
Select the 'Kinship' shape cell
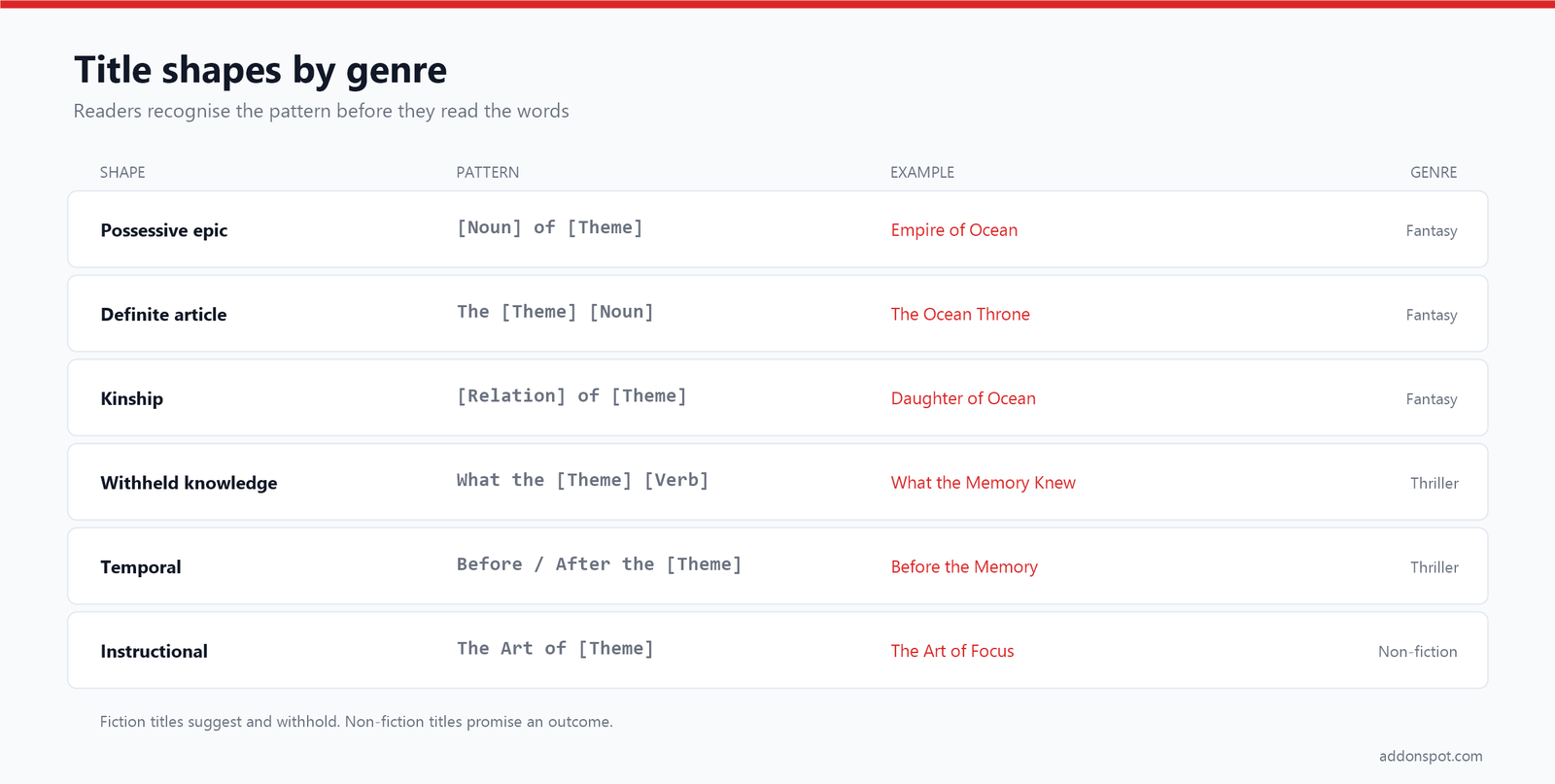click(132, 399)
